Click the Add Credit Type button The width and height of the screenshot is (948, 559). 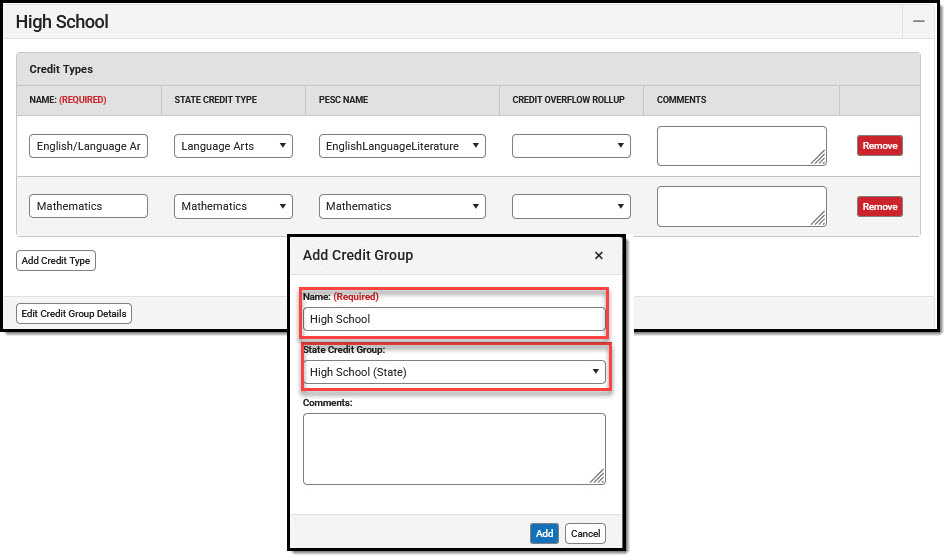coord(56,260)
